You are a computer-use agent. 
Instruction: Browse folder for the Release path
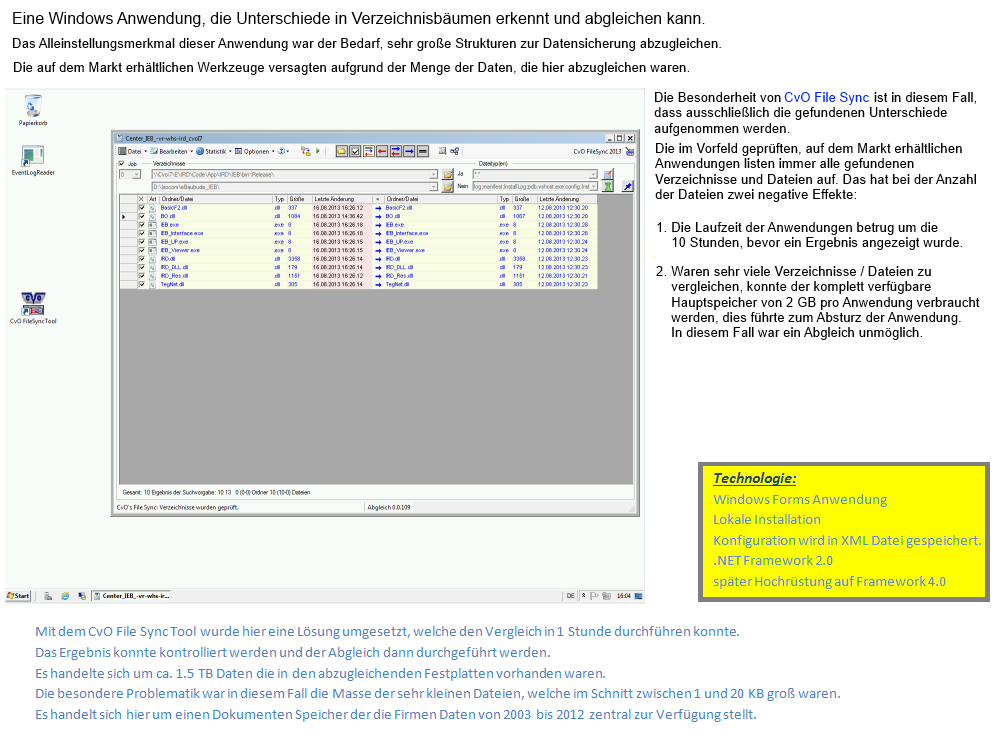[x=448, y=175]
